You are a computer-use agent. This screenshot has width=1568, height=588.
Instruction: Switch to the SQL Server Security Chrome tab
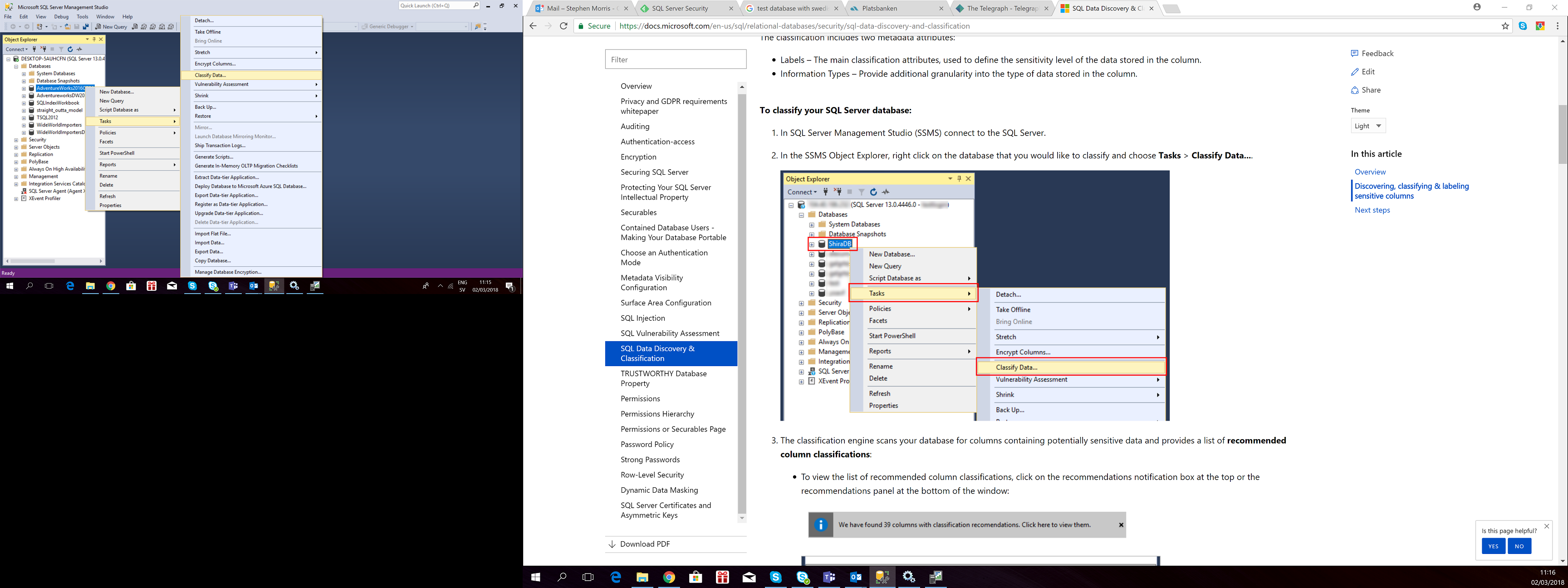[686, 9]
